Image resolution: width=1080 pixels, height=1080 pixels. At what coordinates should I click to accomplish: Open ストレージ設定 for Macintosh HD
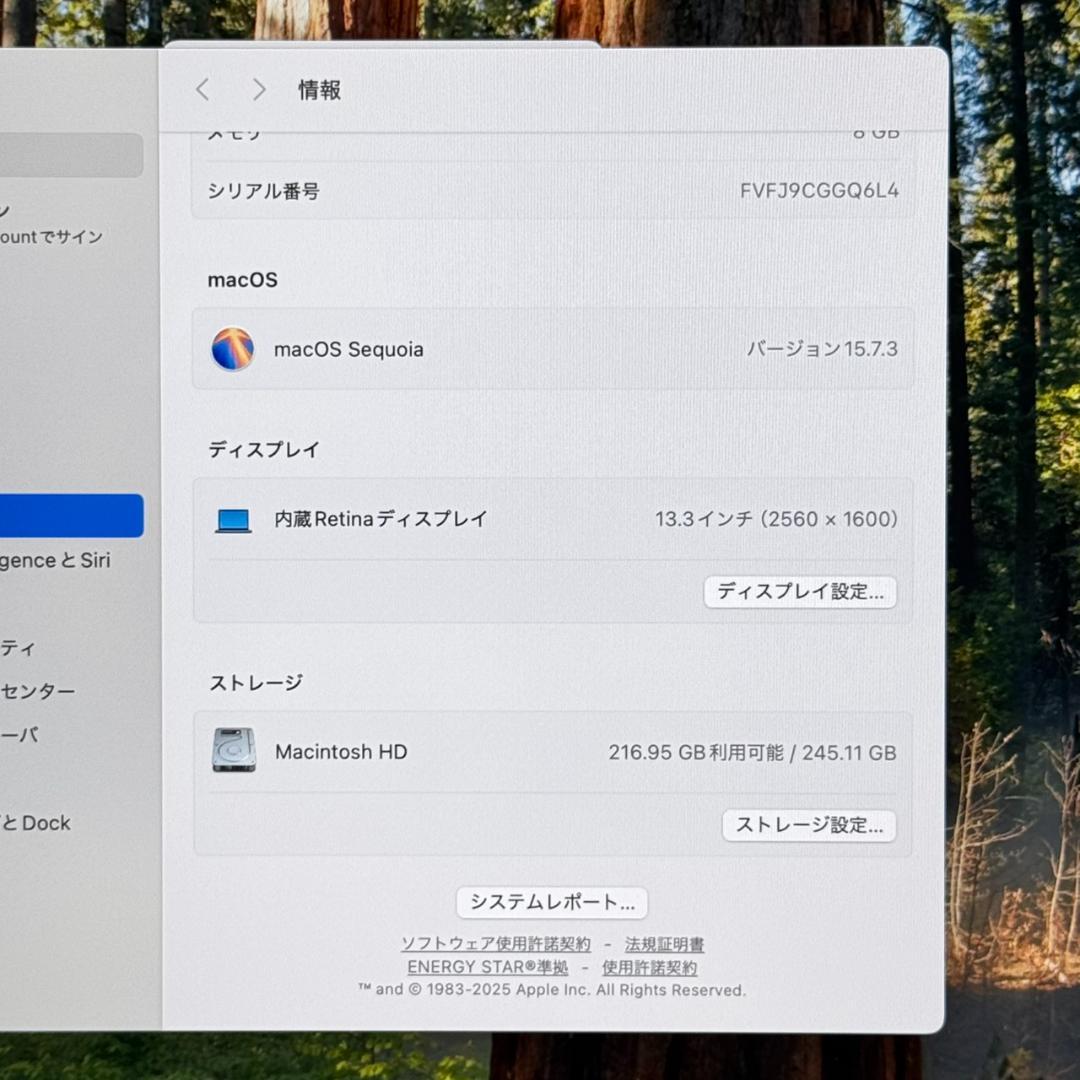808,825
